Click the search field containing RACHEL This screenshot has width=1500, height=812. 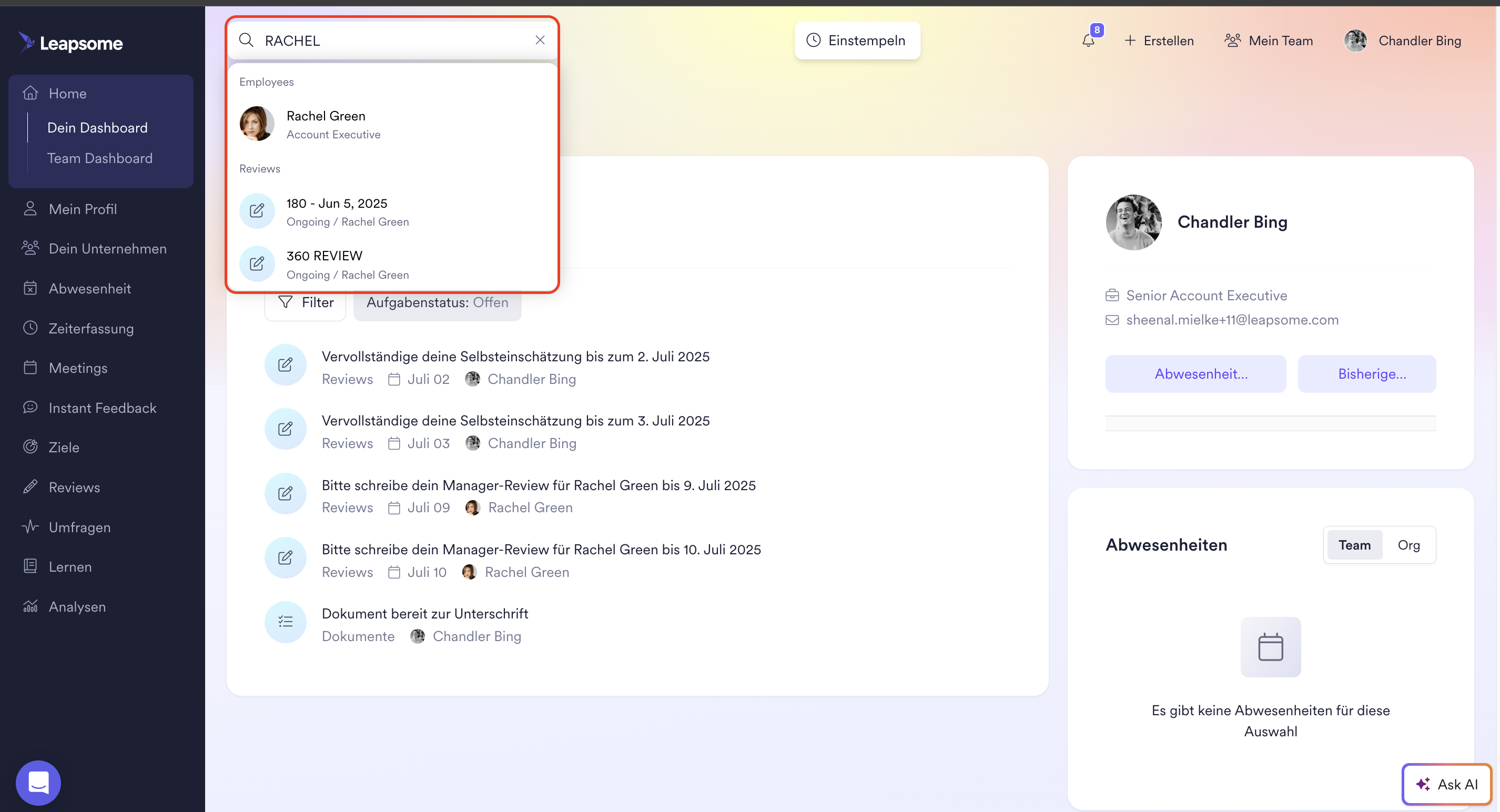tap(392, 40)
